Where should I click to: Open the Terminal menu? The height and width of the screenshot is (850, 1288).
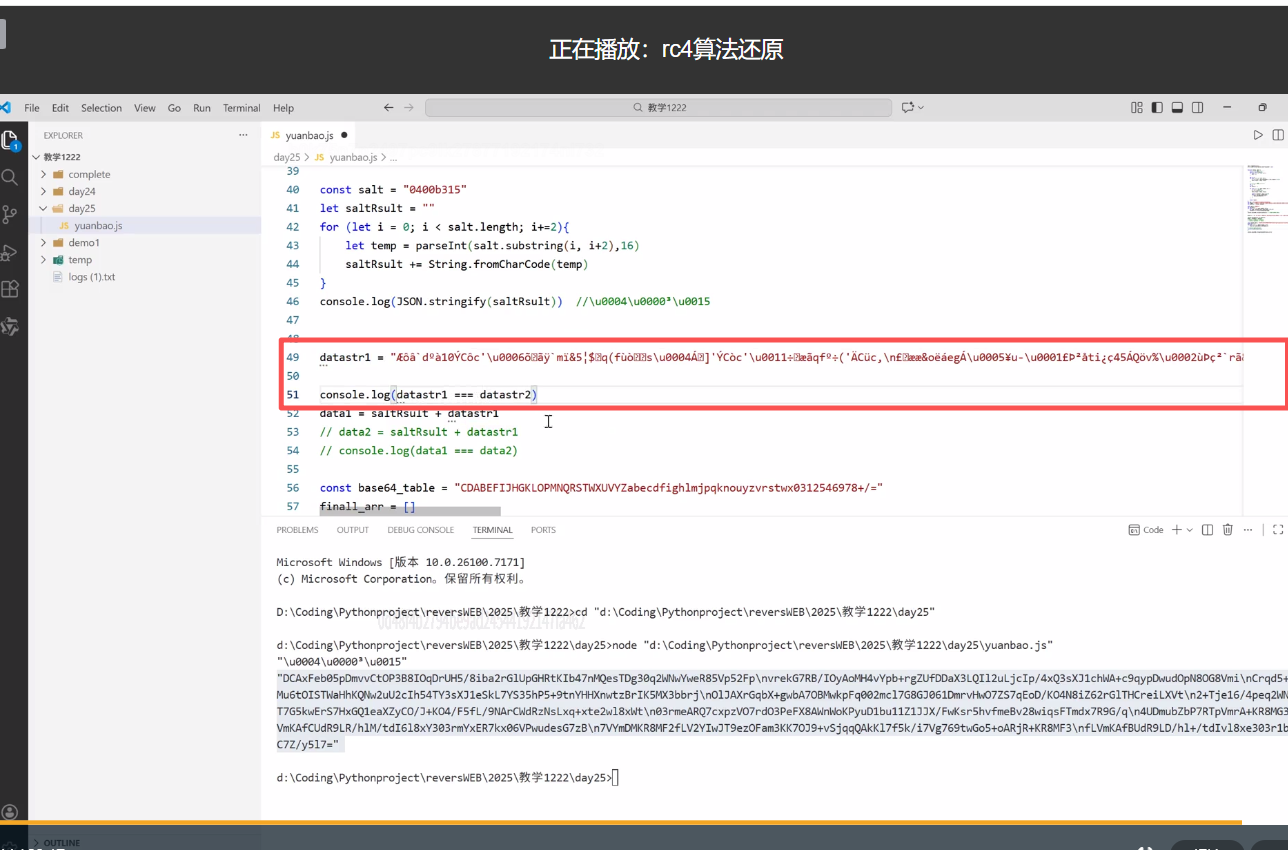242,108
